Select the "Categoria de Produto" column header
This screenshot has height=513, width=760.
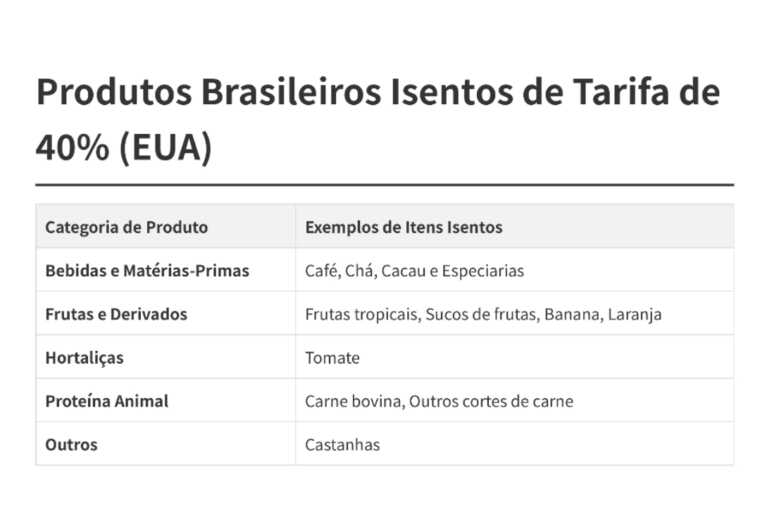click(126, 227)
